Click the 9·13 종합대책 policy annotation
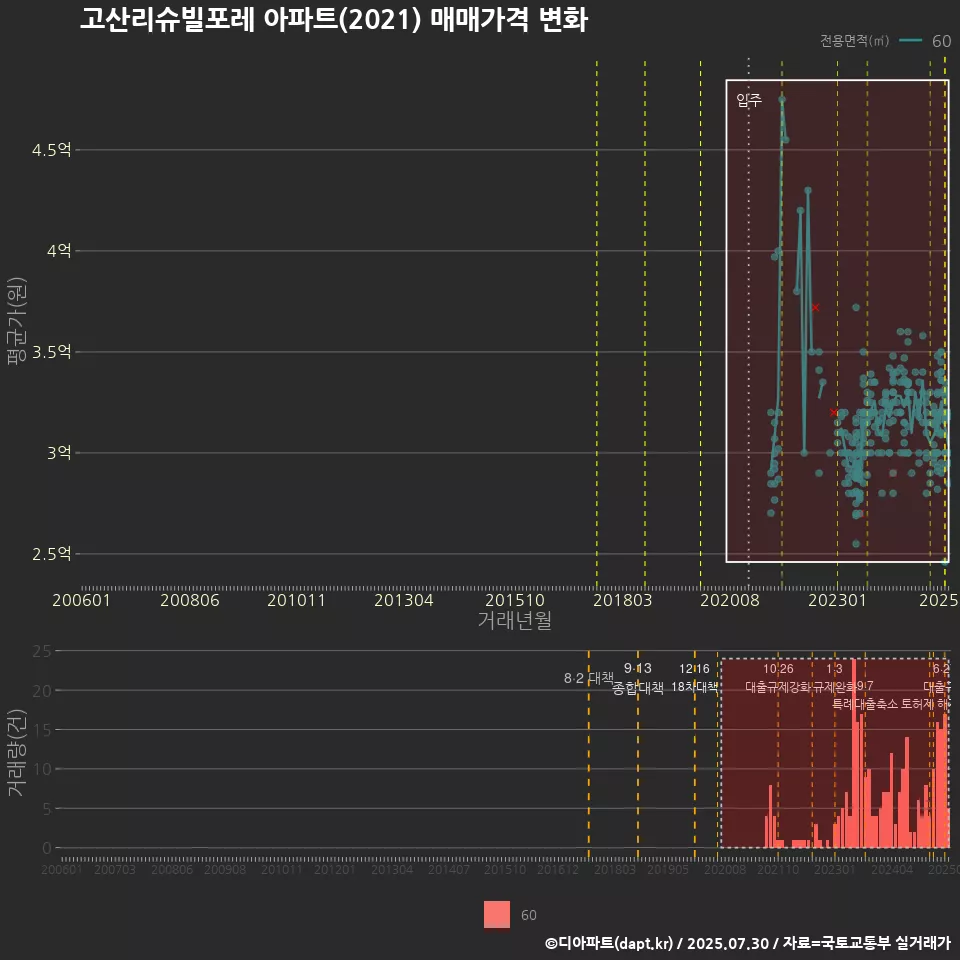 click(637, 678)
